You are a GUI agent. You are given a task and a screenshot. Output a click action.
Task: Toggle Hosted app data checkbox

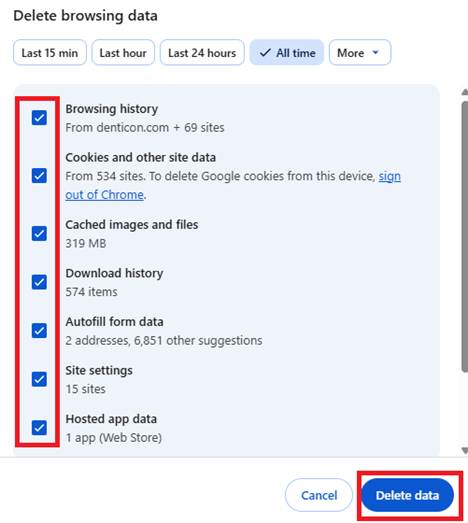[39, 428]
